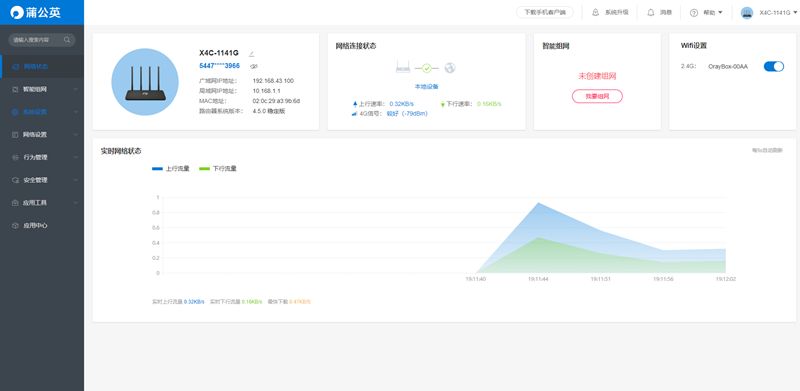Click the LAN IP 10.168.1.1
Screen dimensions: 800x391
tap(266, 91)
